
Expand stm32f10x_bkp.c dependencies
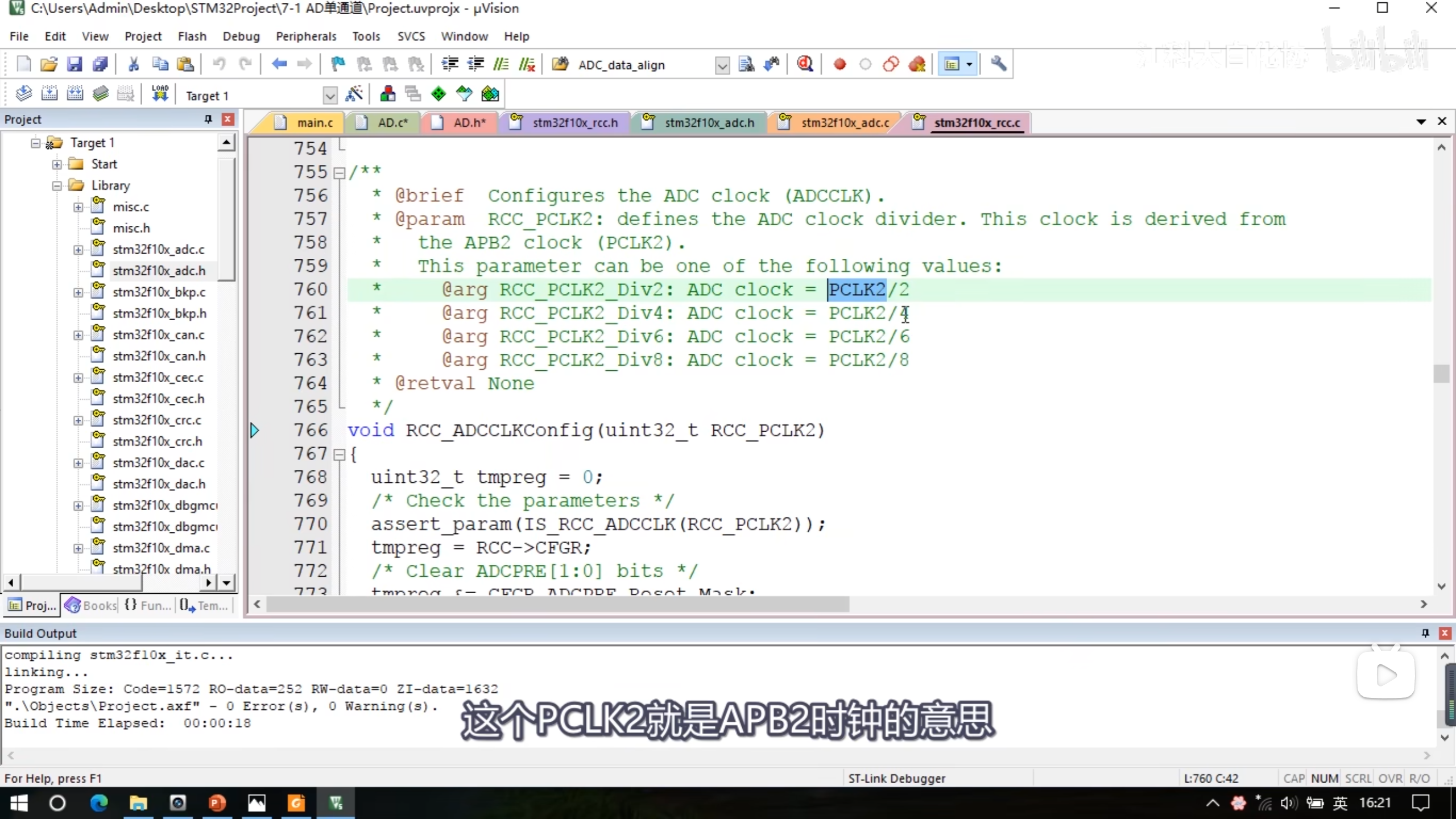coord(78,292)
